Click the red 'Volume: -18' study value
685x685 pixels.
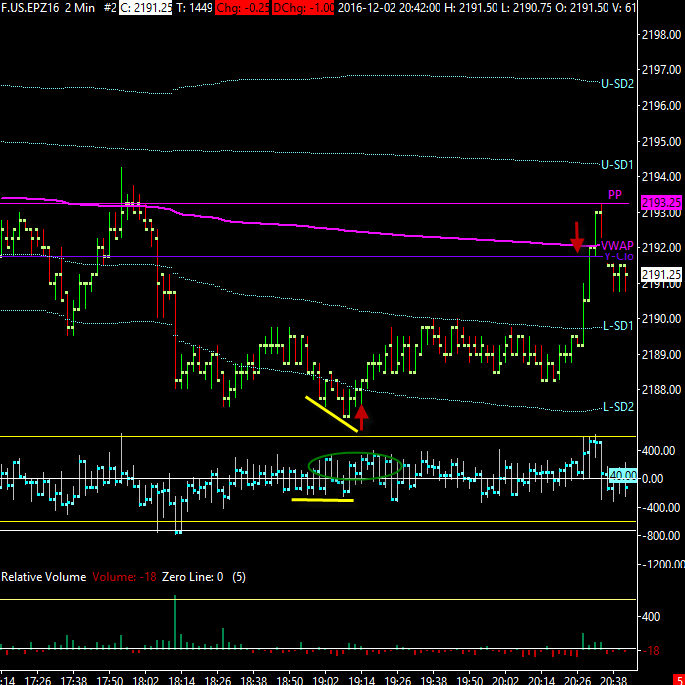point(125,577)
